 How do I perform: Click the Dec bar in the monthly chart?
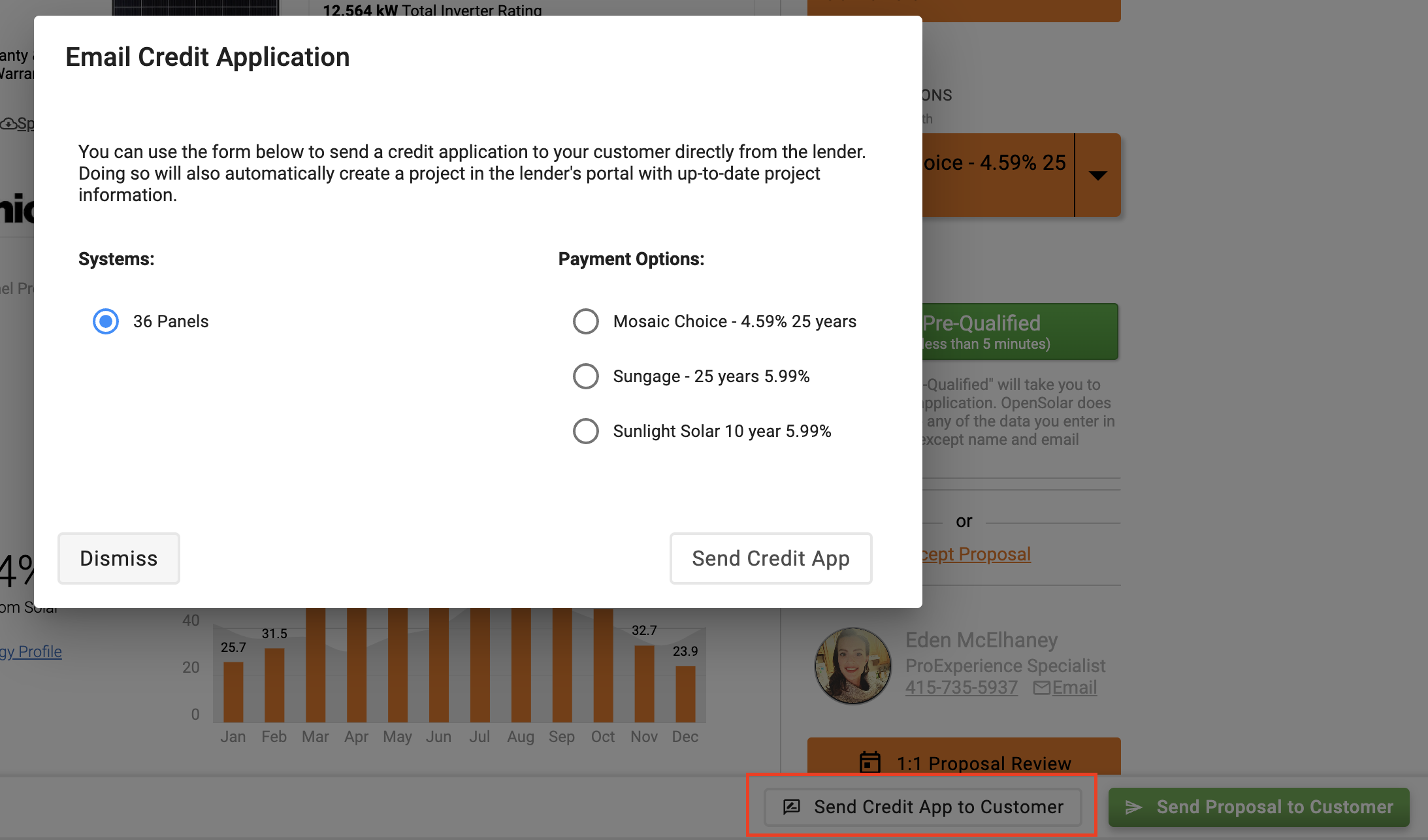point(685,694)
